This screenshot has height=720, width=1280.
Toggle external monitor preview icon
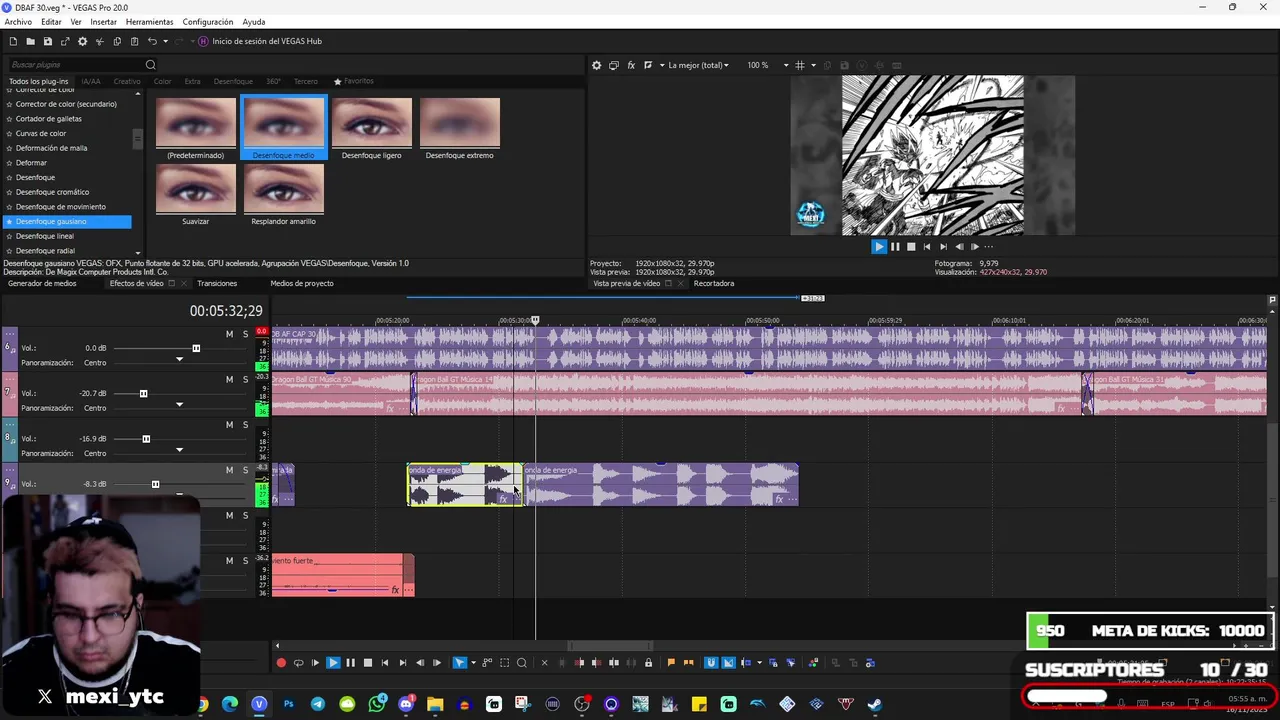614,65
